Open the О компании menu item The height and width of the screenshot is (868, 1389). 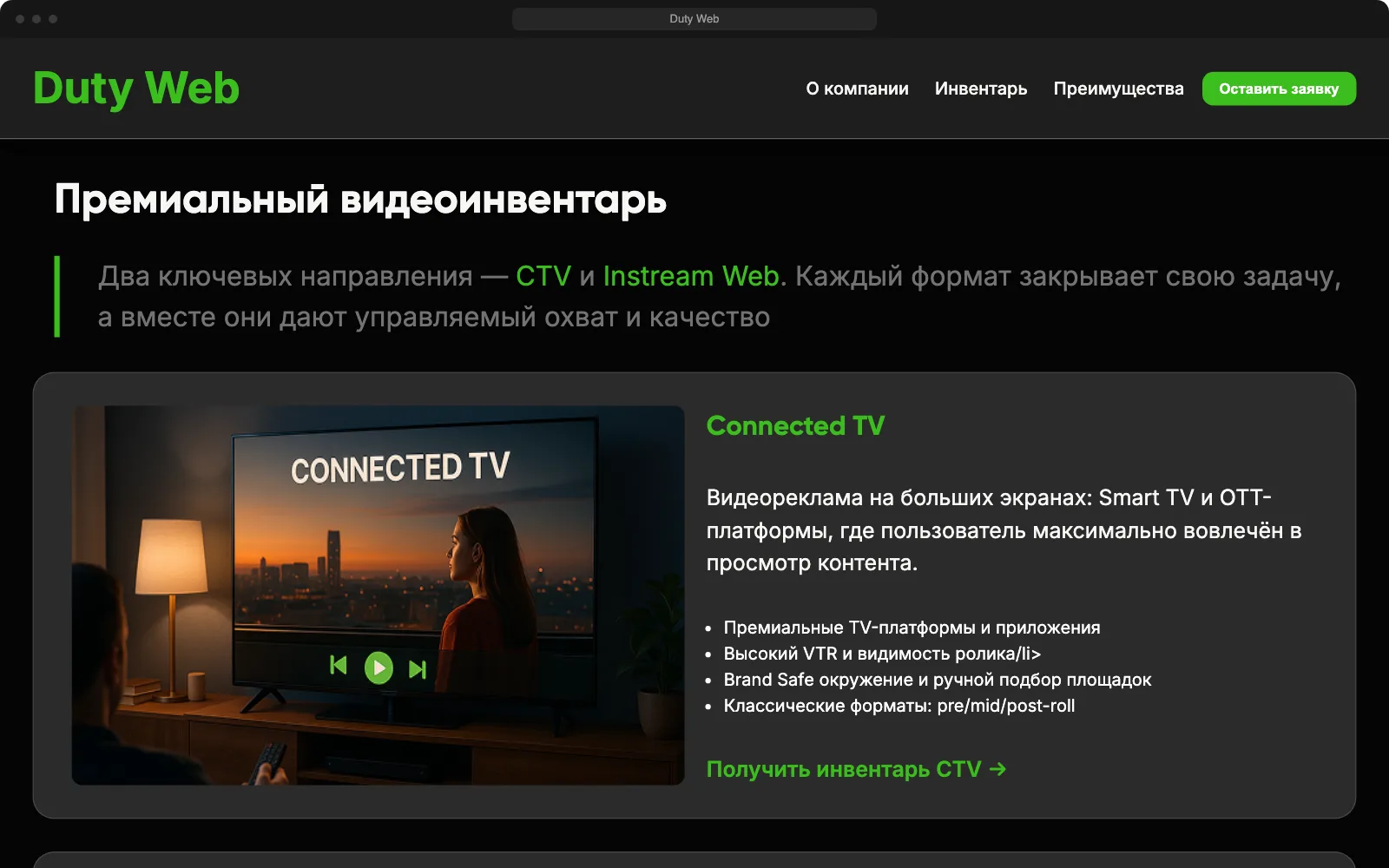point(857,89)
